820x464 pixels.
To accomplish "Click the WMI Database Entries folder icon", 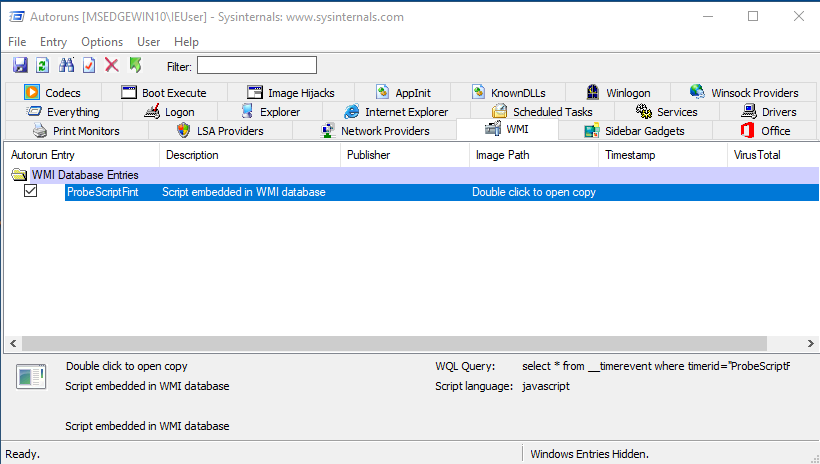I will click(19, 175).
